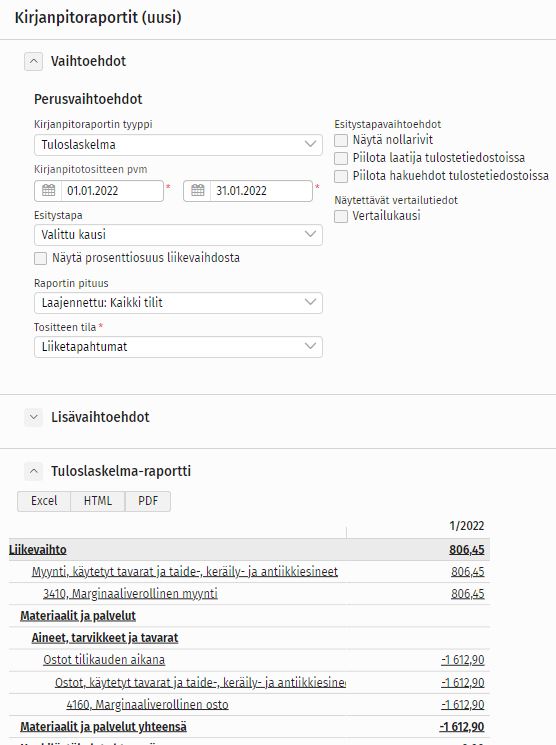
Task: Export the report to Excel
Action: coord(44,501)
